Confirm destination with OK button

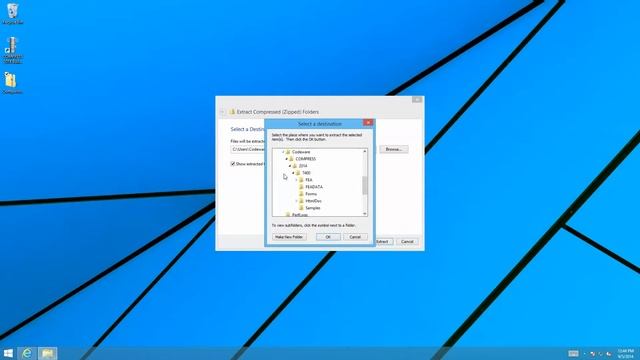point(328,237)
